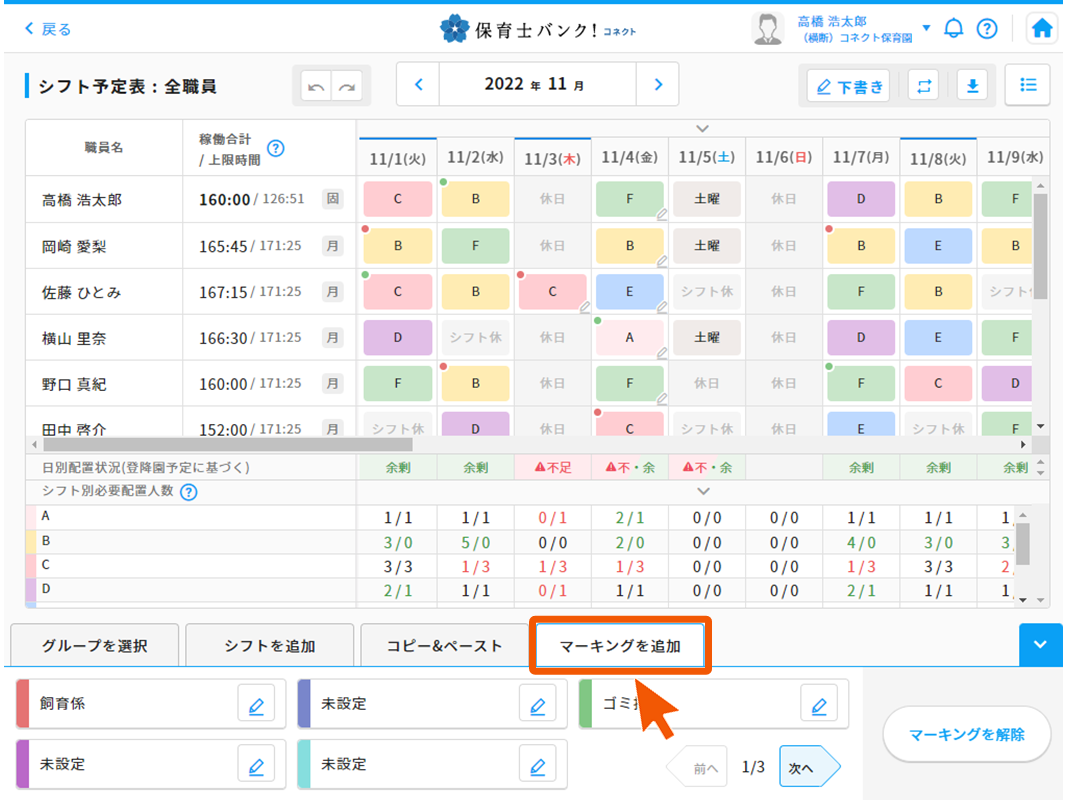Collapse bottom panel with blue chevron button

(1040, 645)
